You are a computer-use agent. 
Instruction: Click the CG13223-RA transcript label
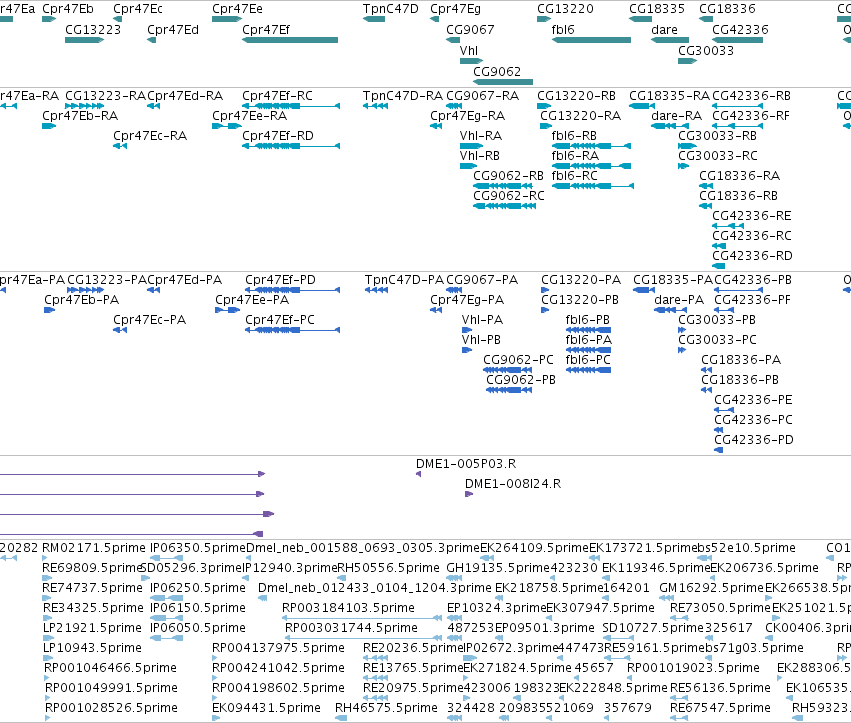click(106, 96)
